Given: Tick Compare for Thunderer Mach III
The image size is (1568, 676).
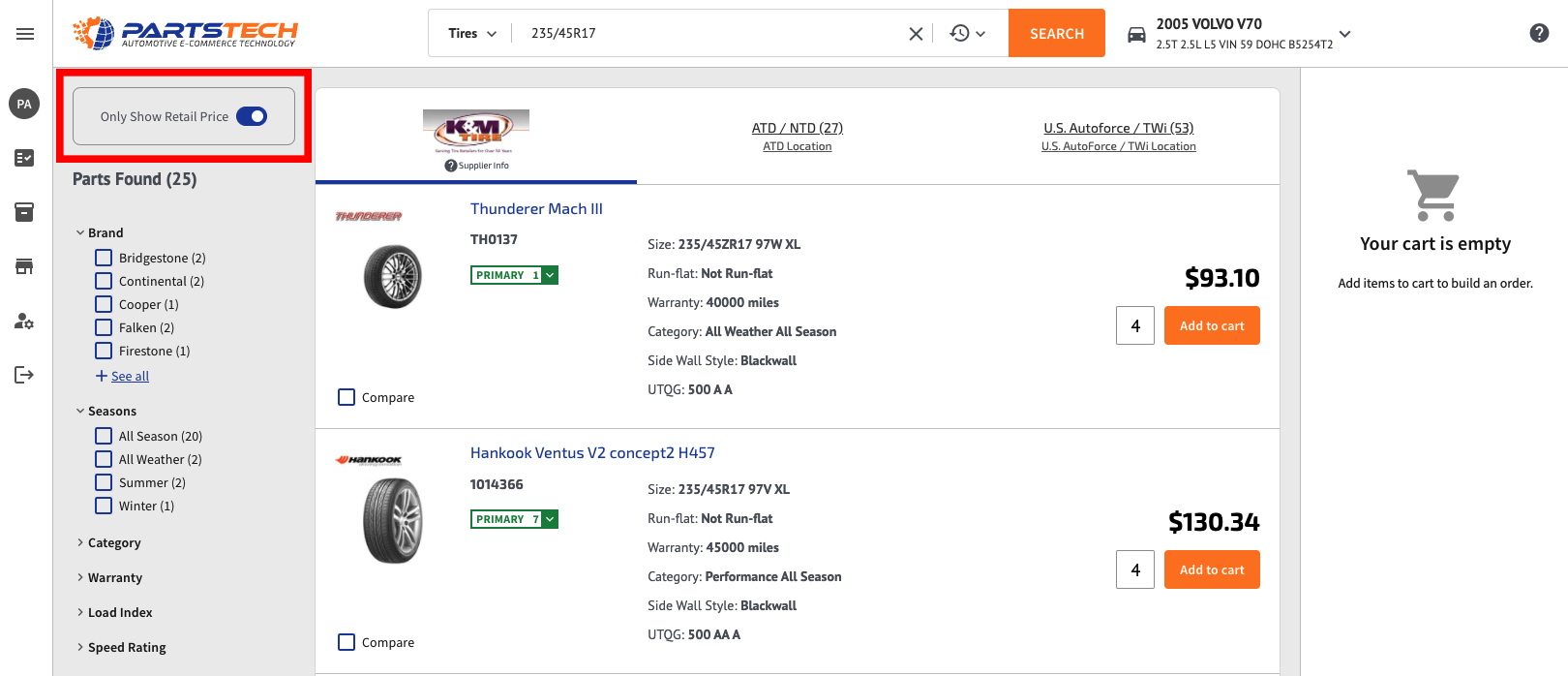Looking at the screenshot, I should (x=347, y=397).
